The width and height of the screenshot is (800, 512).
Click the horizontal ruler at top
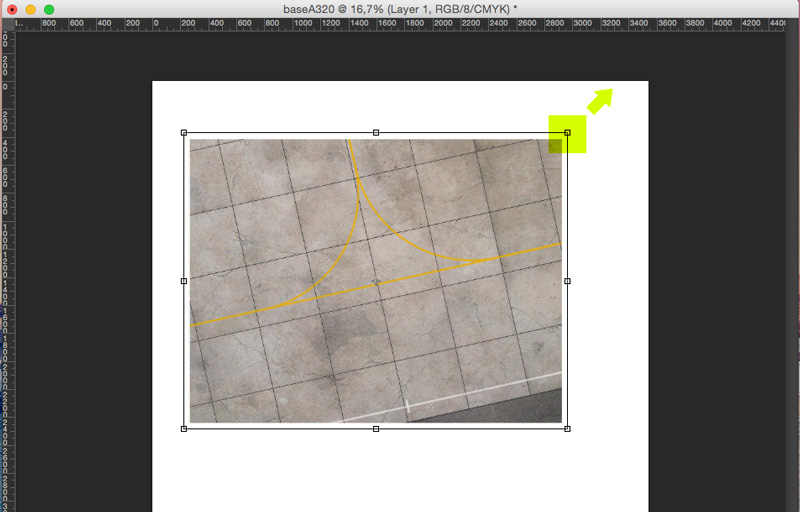point(400,24)
